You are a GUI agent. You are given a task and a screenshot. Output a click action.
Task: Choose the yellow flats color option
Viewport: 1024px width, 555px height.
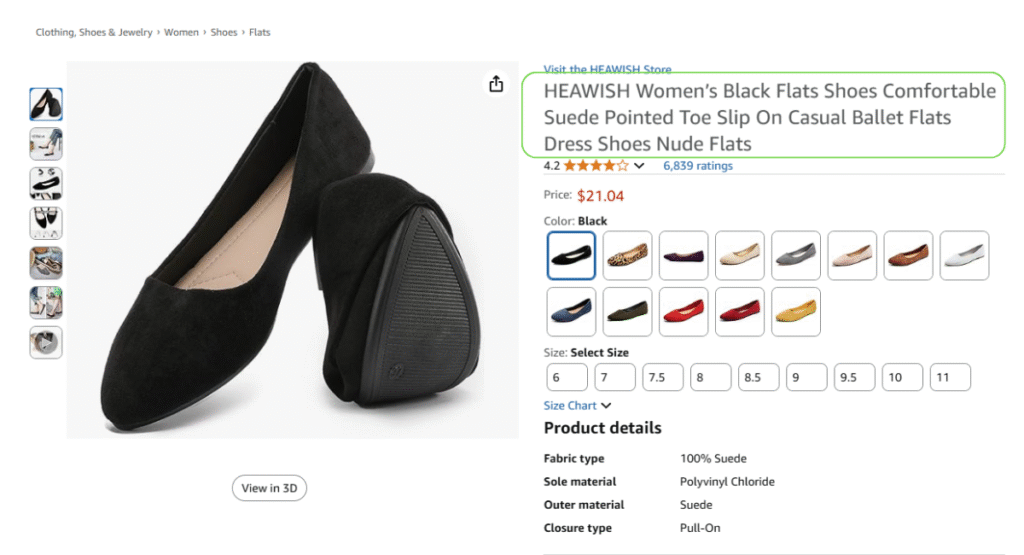click(796, 312)
